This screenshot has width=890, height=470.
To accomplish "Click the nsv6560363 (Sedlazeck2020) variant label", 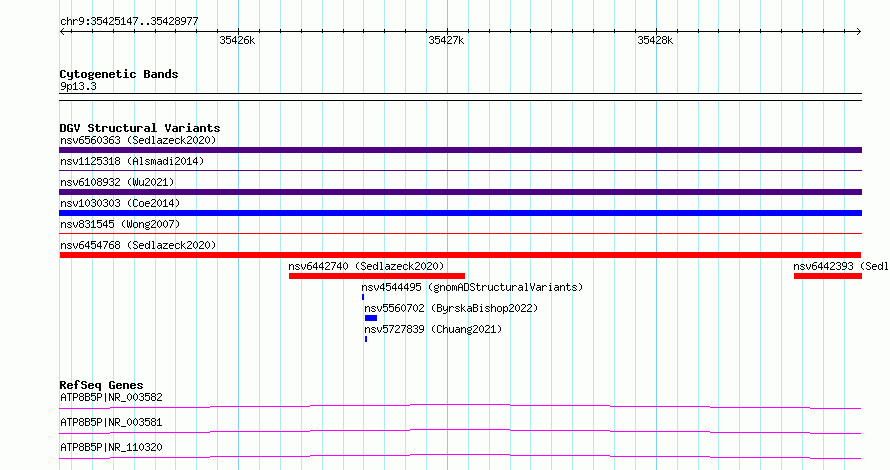I will [138, 140].
